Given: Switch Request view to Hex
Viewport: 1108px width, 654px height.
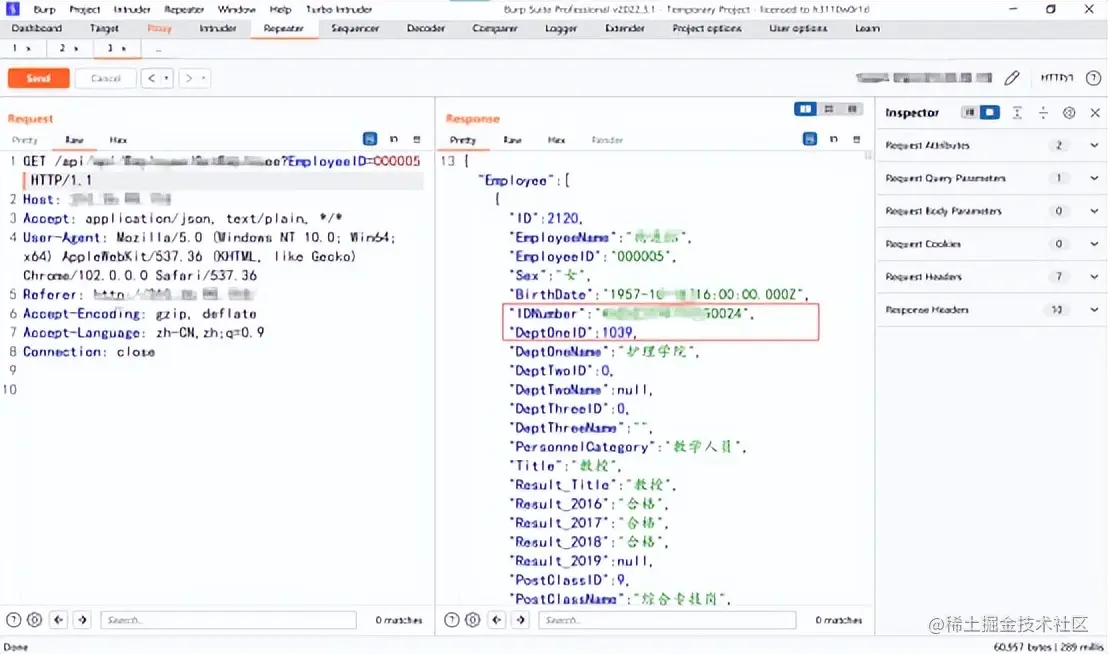Looking at the screenshot, I should (118, 140).
